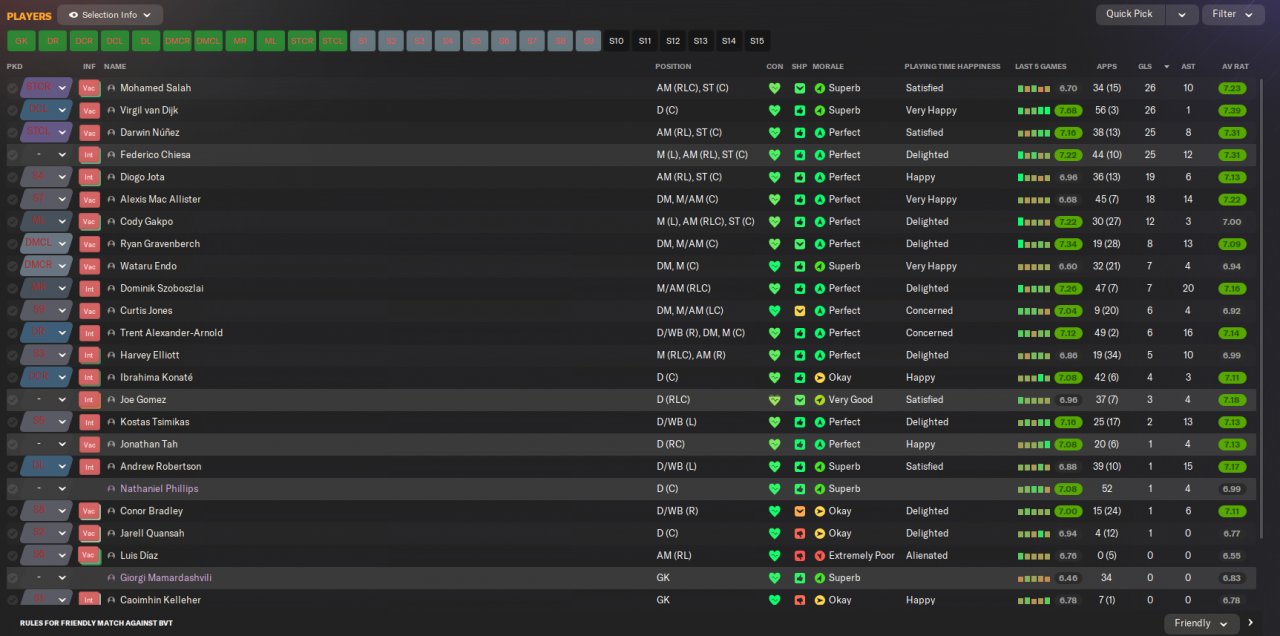Click the Extremely Poor morale icon for Luis Díaz

[820, 555]
